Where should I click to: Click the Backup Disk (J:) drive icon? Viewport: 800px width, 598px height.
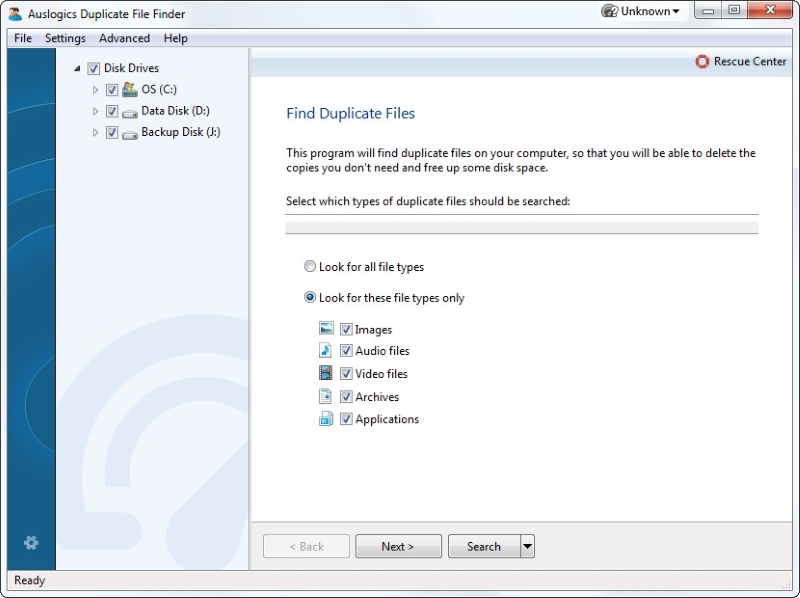tap(130, 134)
